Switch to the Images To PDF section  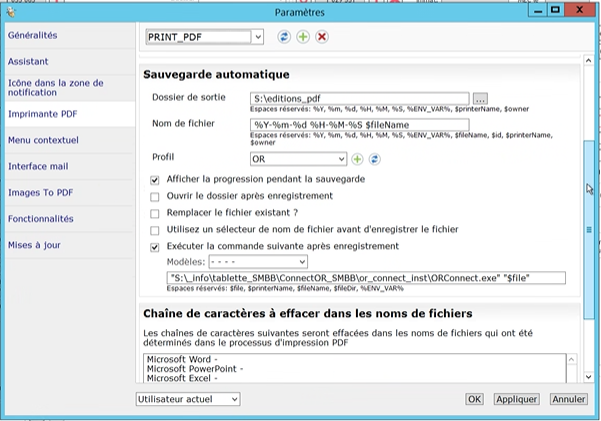(42, 192)
